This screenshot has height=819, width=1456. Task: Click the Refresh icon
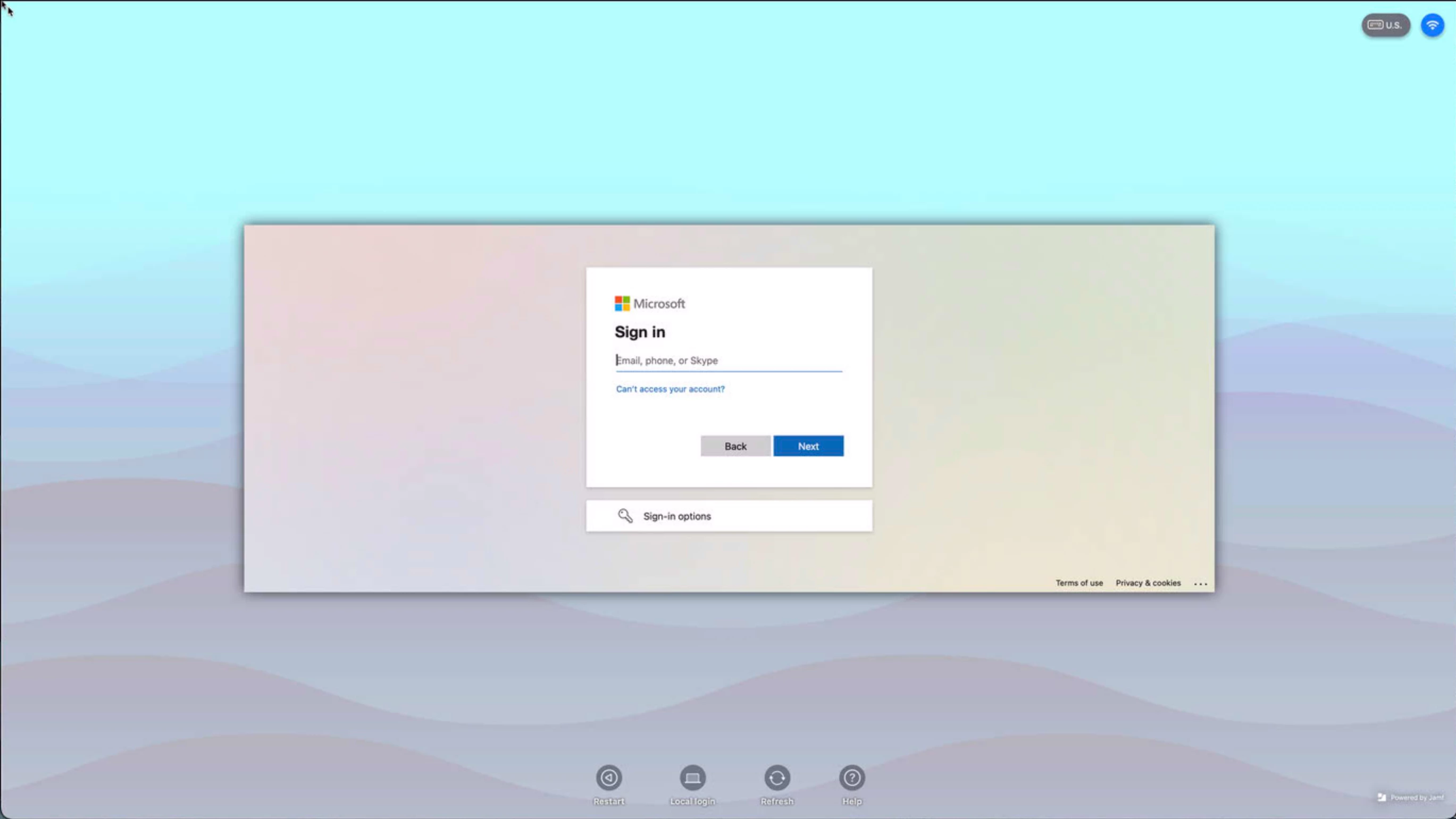[x=777, y=778]
